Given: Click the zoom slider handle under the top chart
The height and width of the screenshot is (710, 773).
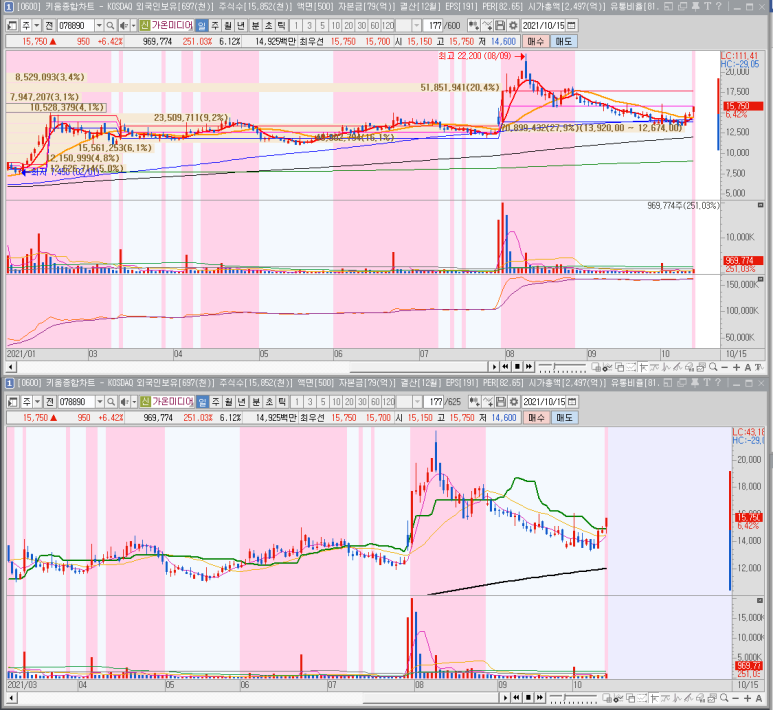Looking at the screenshot, I should coord(554,366).
